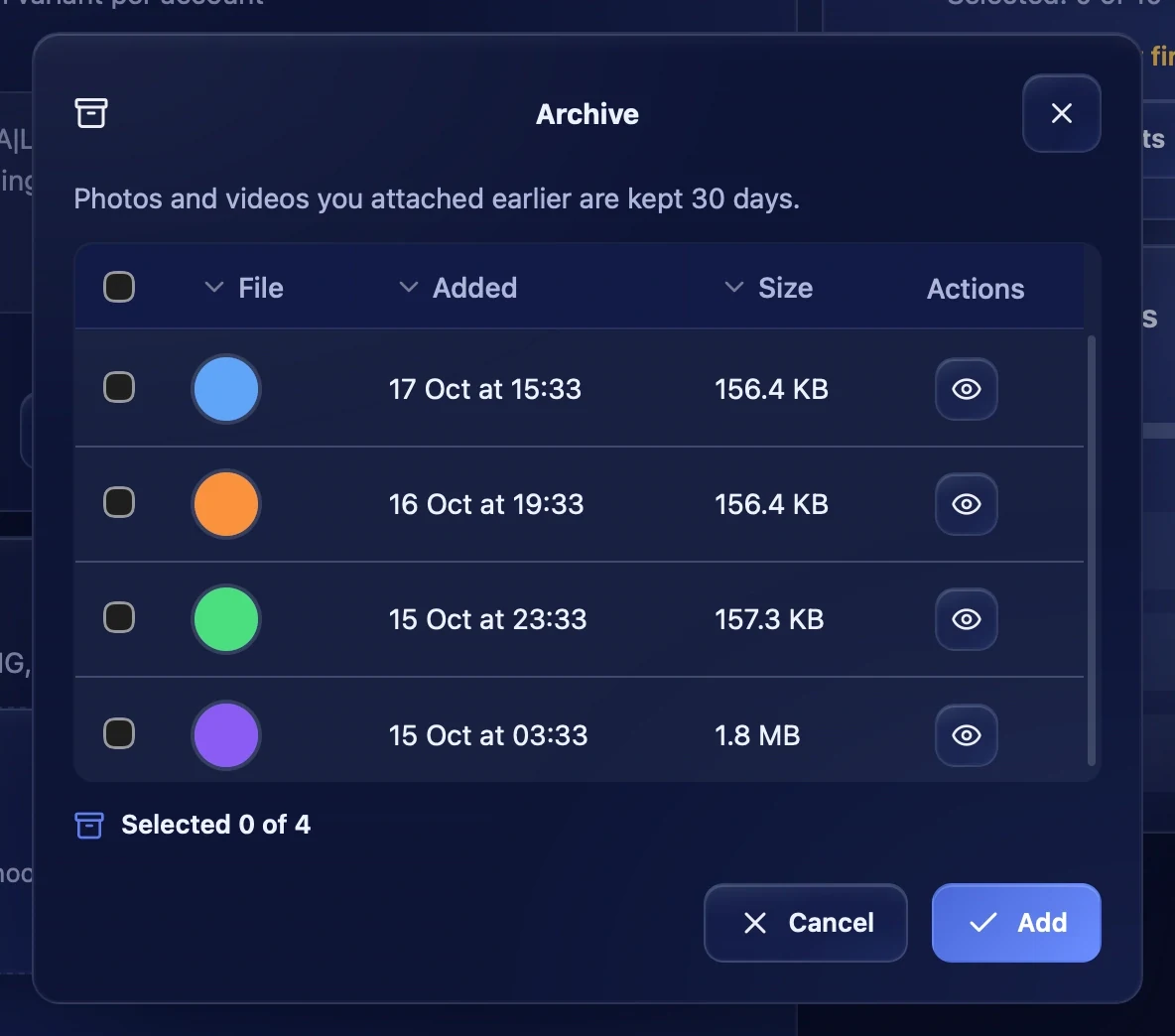Click the '15 Oct at 23:33' date cell
Image resolution: width=1175 pixels, height=1036 pixels.
pos(487,620)
